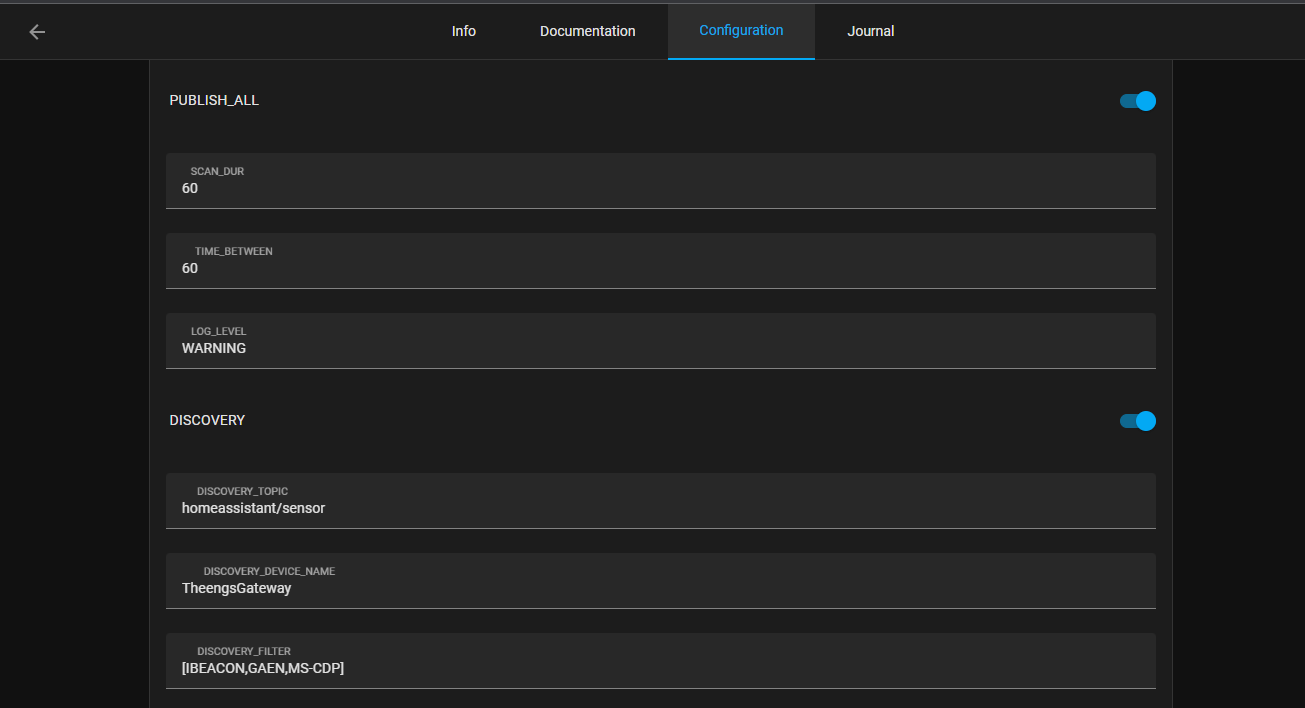Screen dimensions: 1305x708
Task: Open the Info tab
Action: pos(463,31)
